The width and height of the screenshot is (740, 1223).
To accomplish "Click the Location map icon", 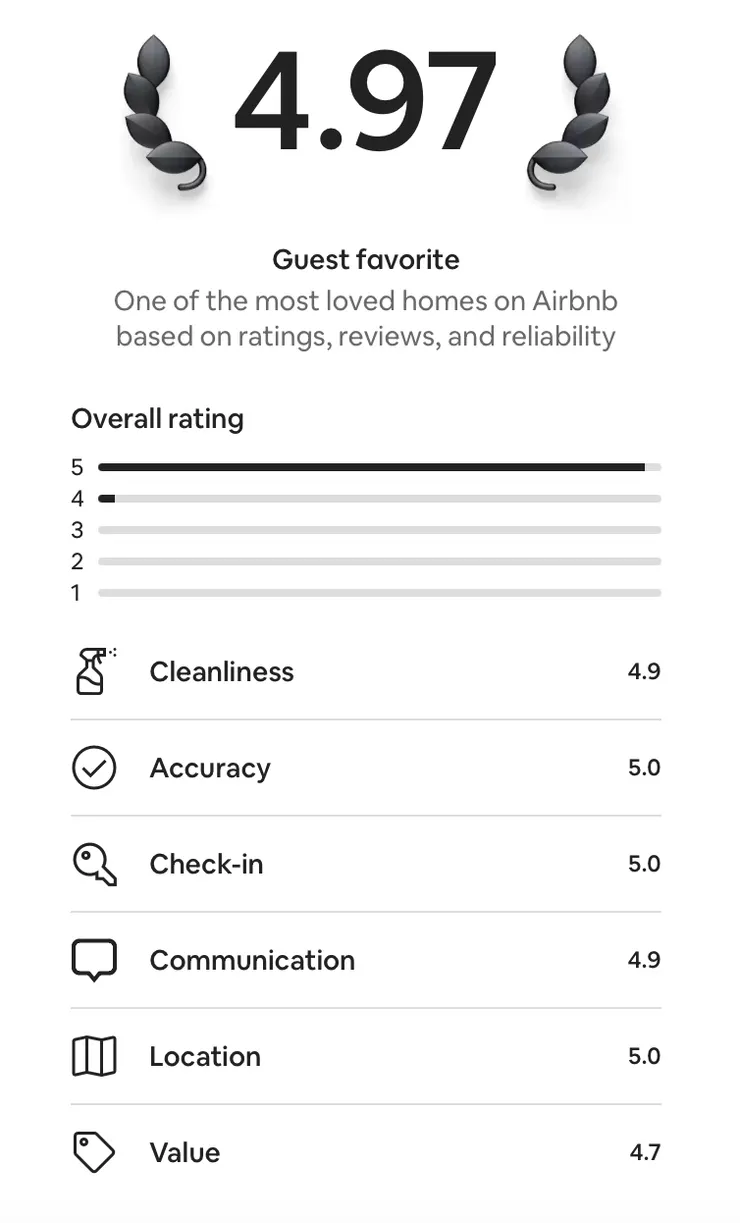I will [x=94, y=1056].
